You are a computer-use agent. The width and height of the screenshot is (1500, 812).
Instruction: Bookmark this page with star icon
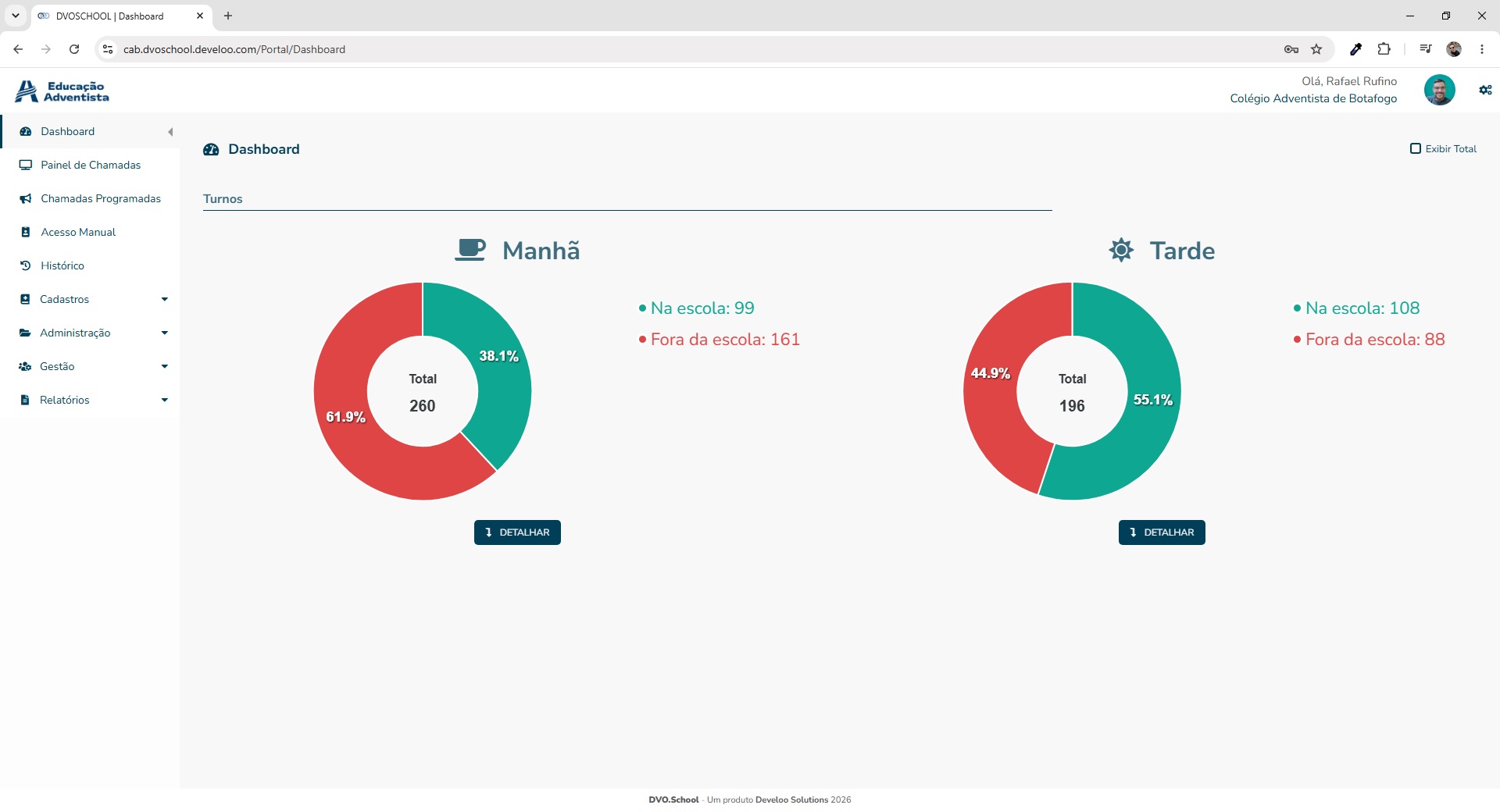[1316, 49]
